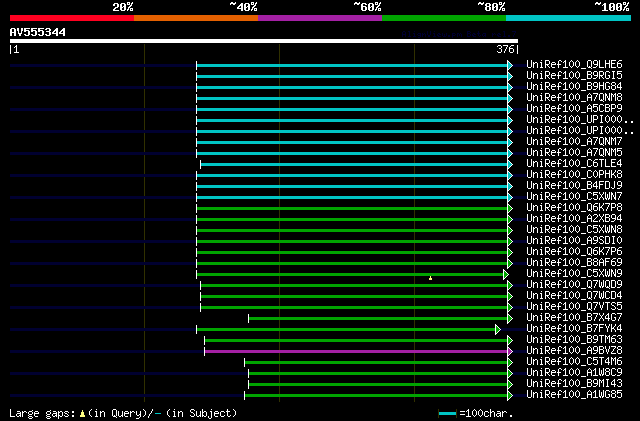Screen dimensions: 640x421
Task: Click the query start position label 1
Action: pos(16,49)
